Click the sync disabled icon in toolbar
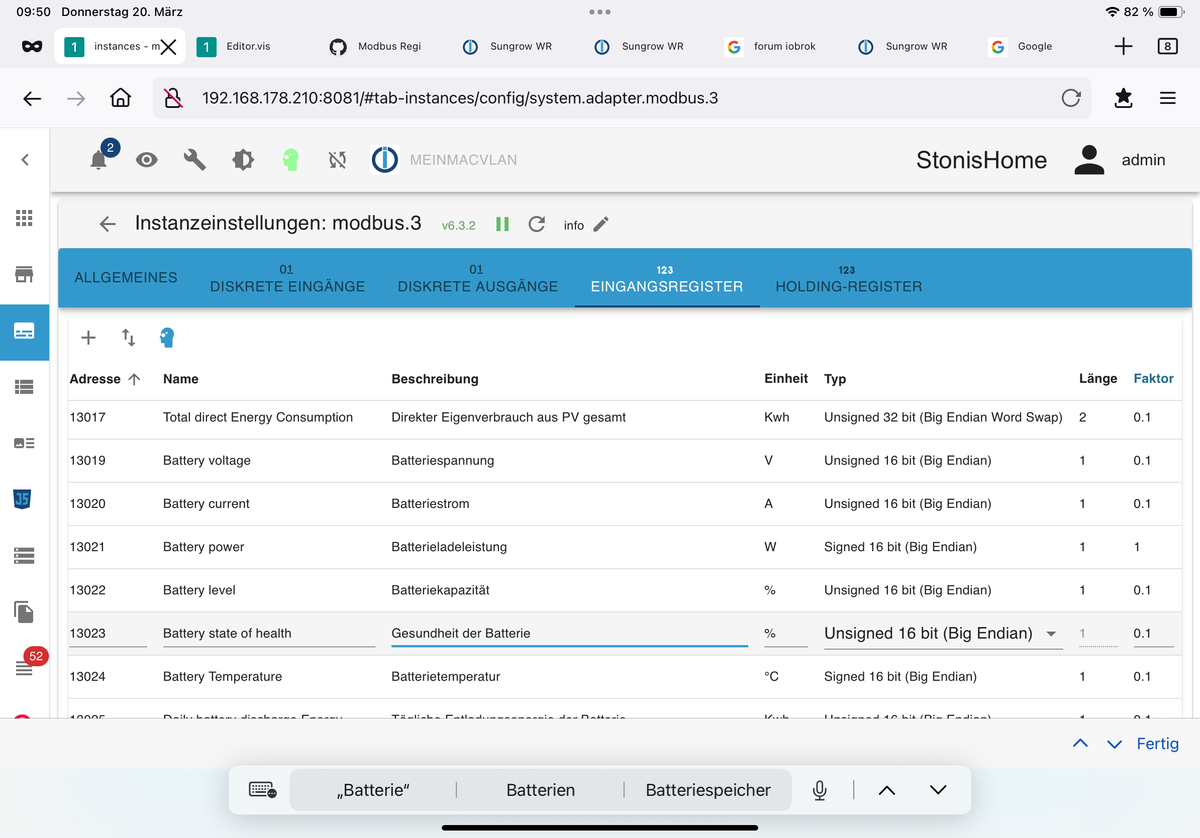Viewport: 1200px width, 838px height. [338, 160]
